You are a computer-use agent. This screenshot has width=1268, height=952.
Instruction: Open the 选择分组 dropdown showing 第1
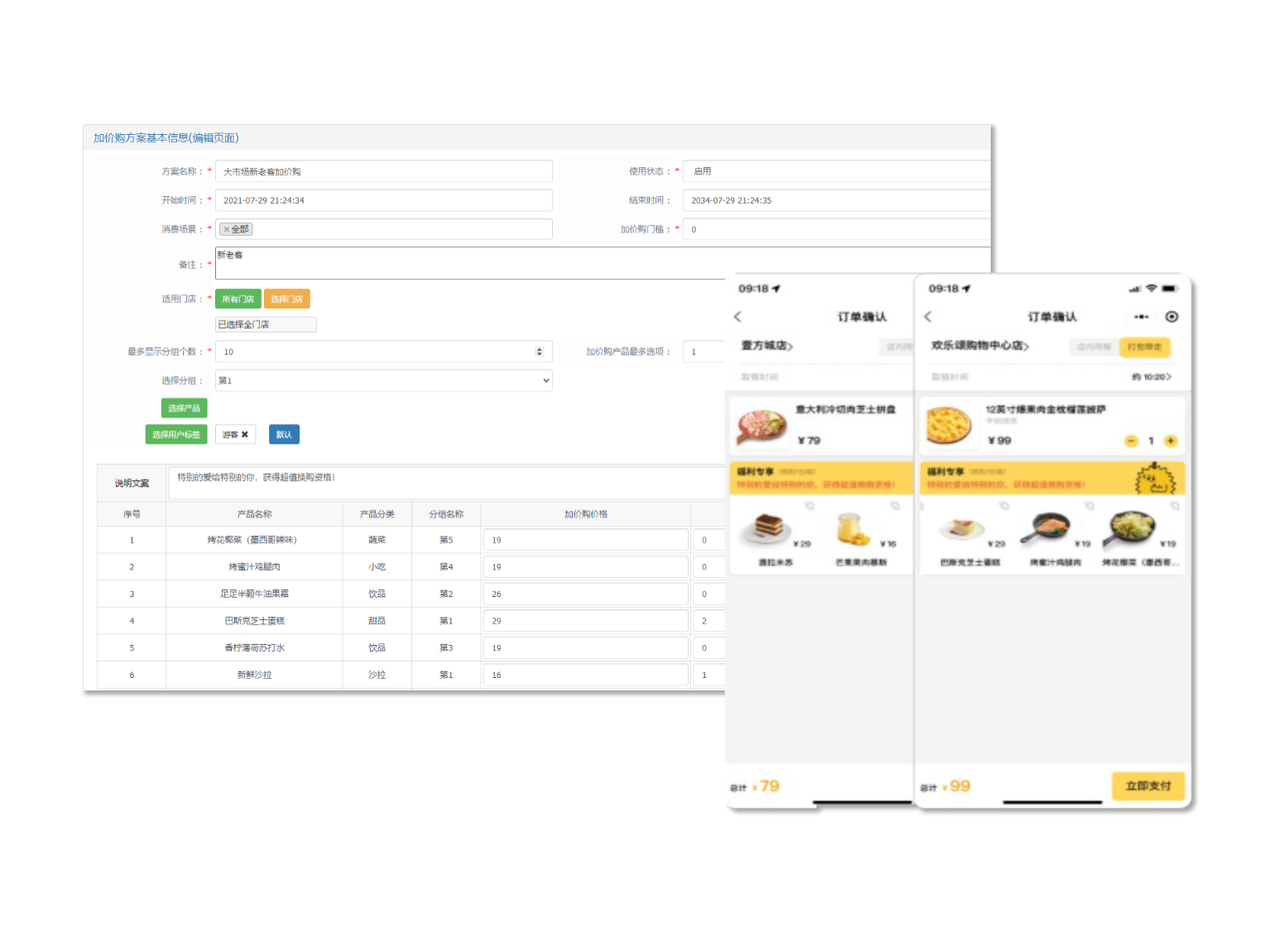(383, 381)
